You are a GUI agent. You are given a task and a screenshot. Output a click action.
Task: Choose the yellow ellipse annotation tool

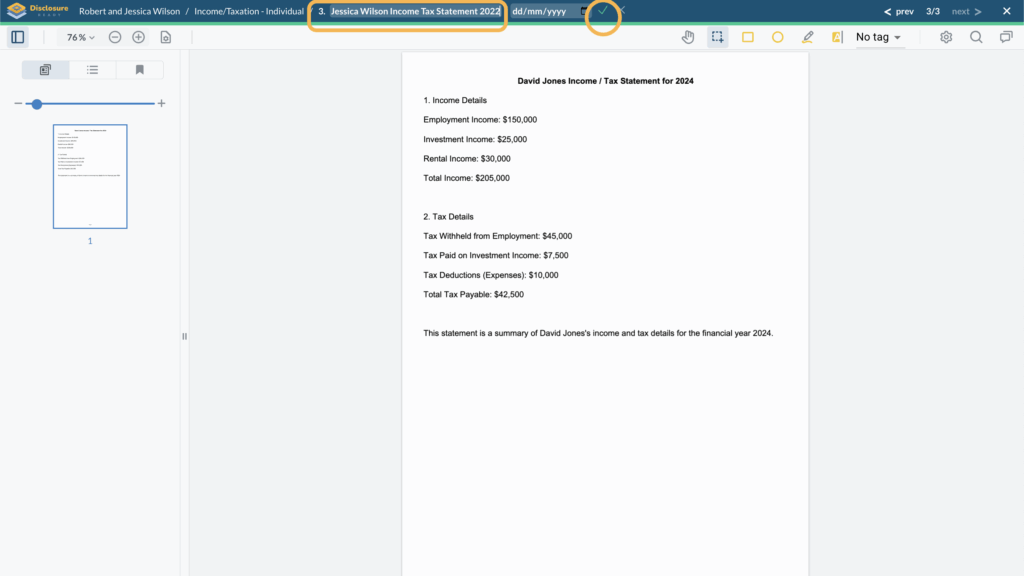point(777,37)
